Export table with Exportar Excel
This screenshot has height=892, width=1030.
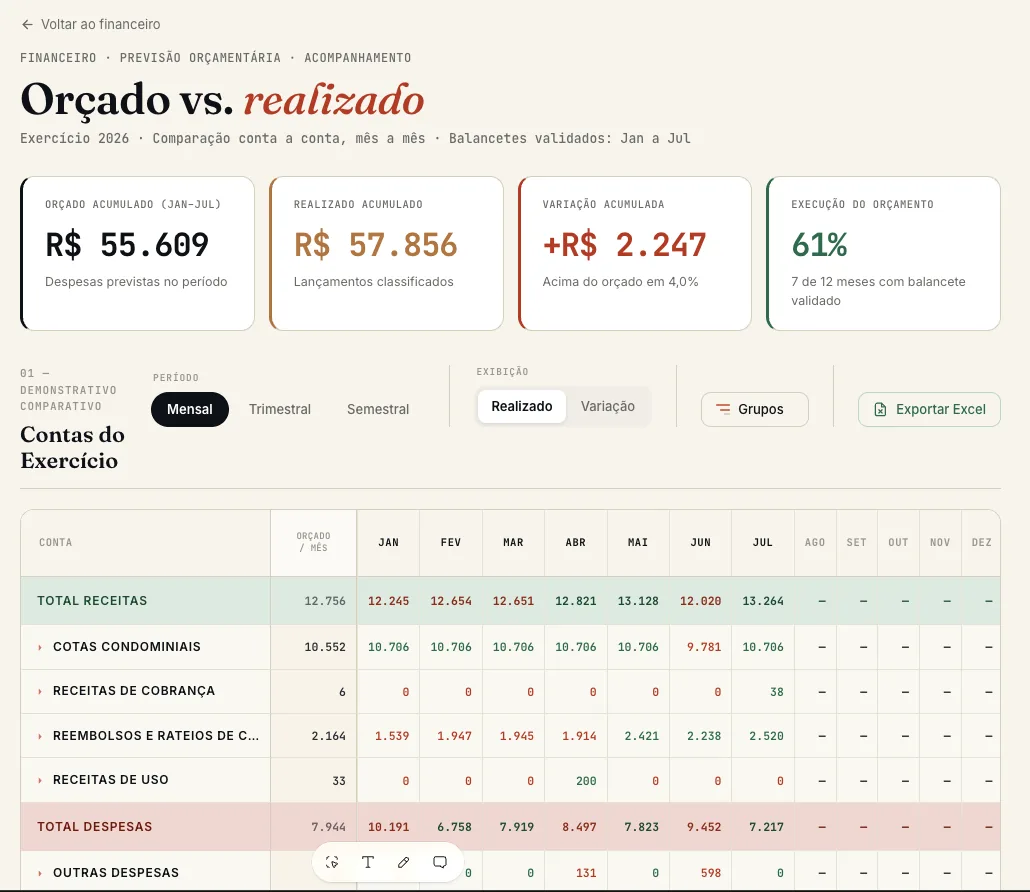929,409
